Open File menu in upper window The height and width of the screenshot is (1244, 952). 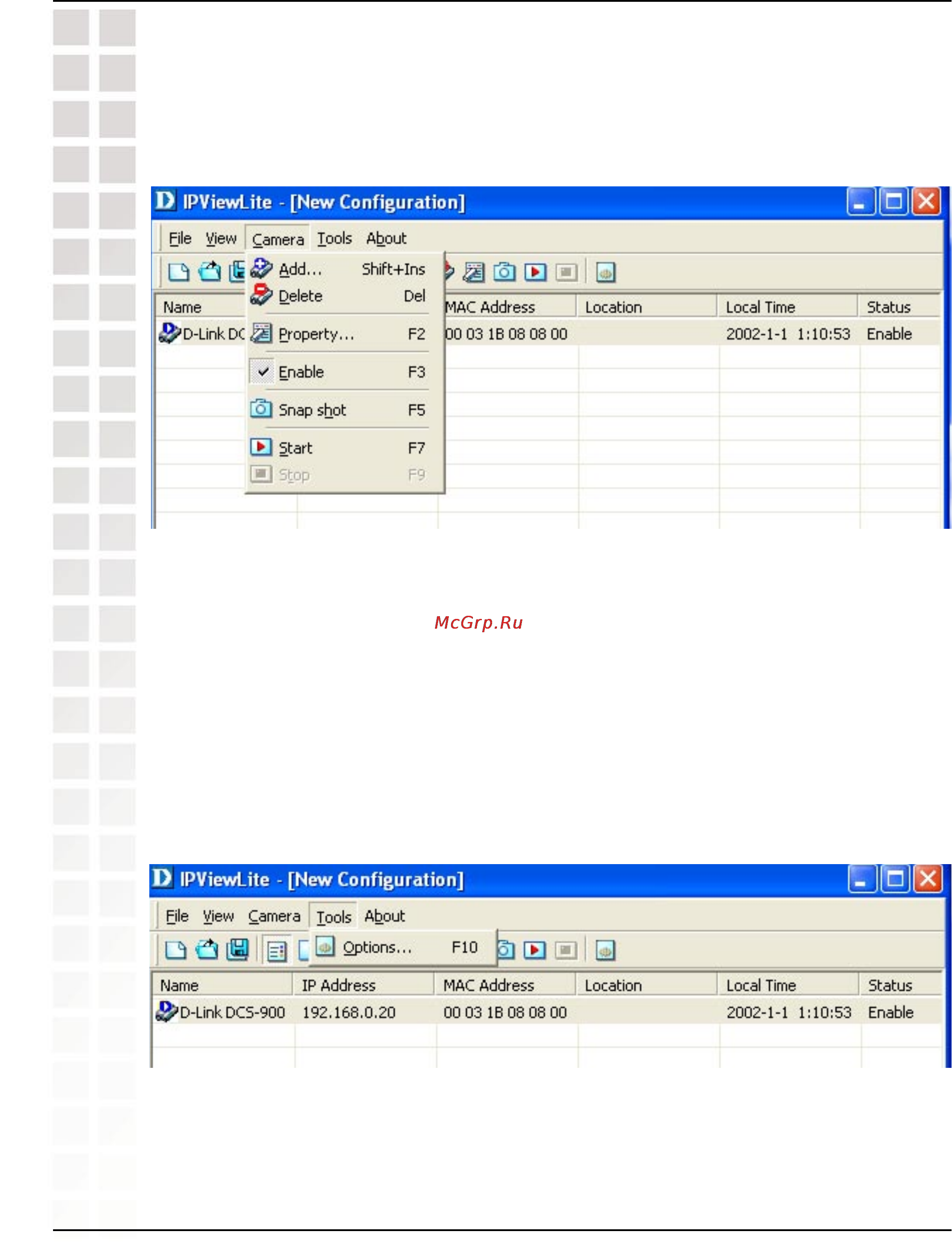[x=180, y=239]
